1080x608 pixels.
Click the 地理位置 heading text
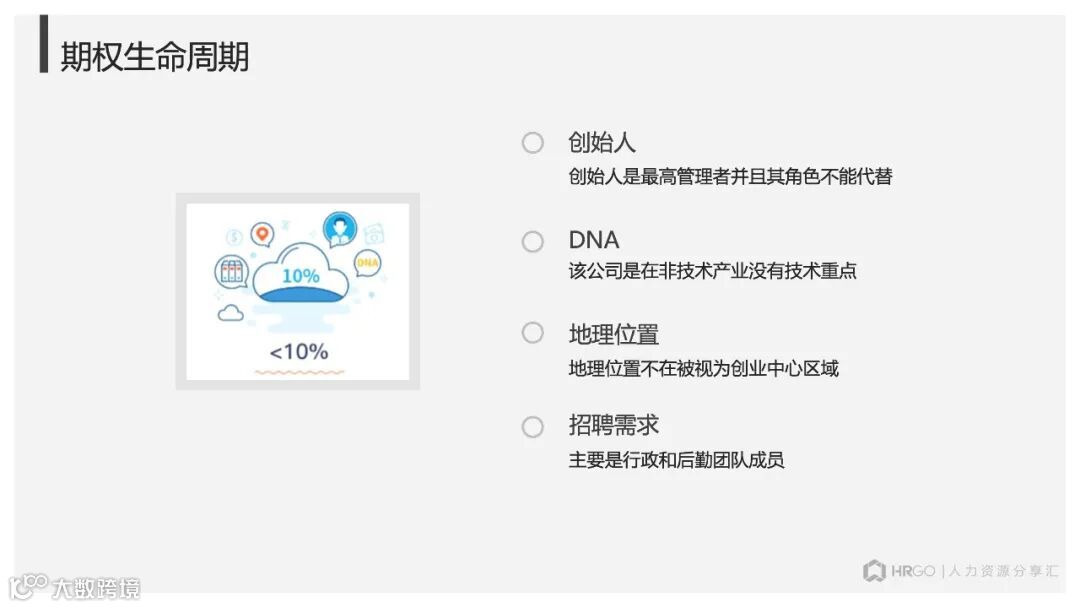point(614,334)
